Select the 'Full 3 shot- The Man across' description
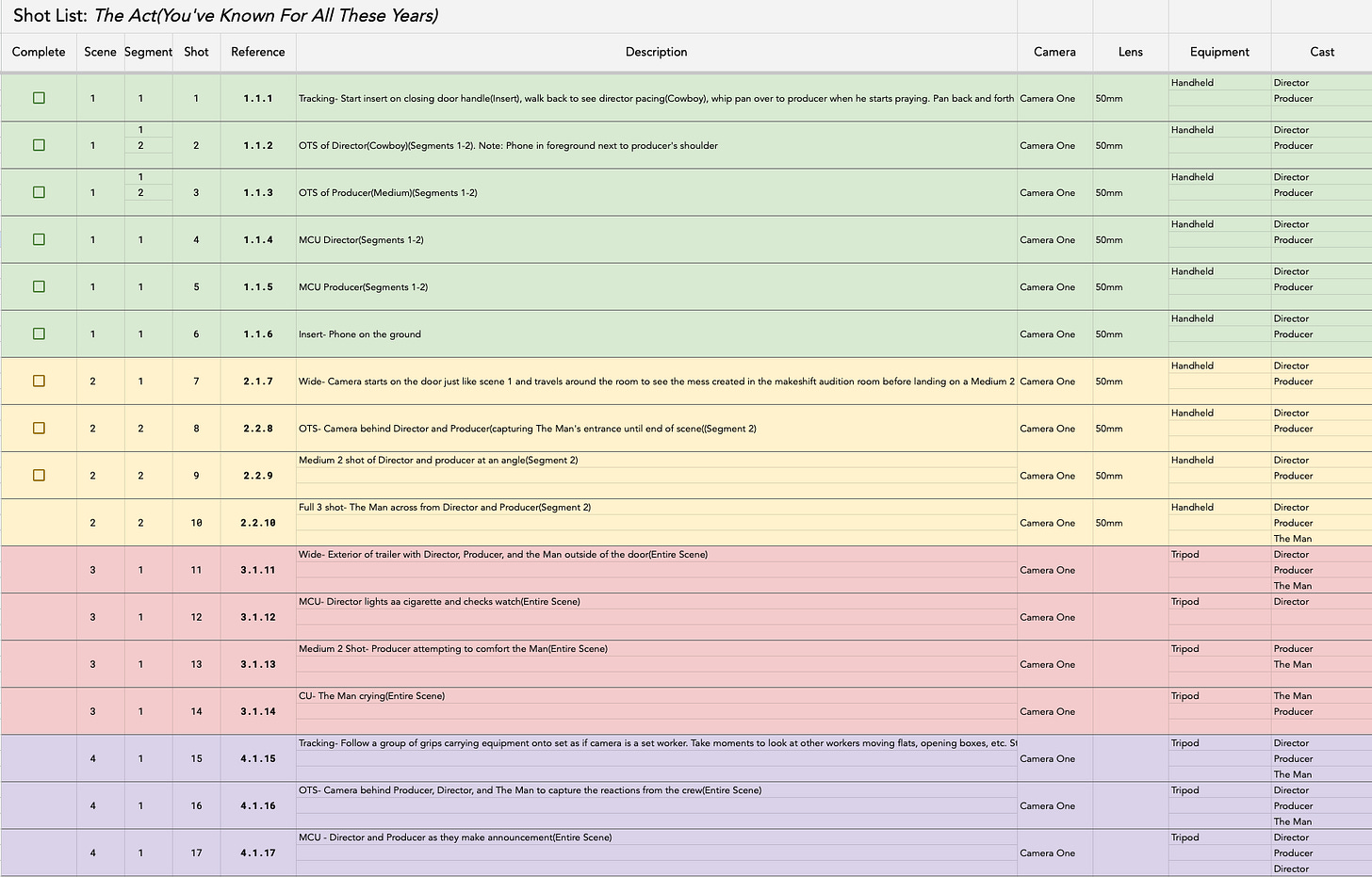 pyautogui.click(x=657, y=507)
